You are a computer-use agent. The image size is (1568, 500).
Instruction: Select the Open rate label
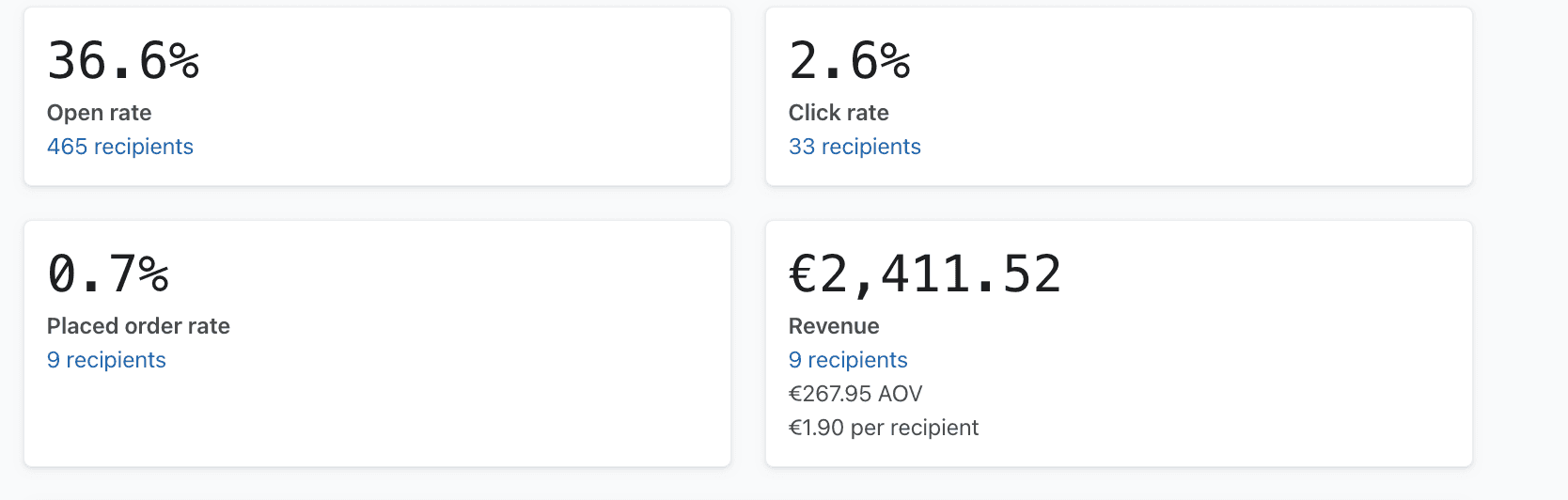tap(100, 113)
